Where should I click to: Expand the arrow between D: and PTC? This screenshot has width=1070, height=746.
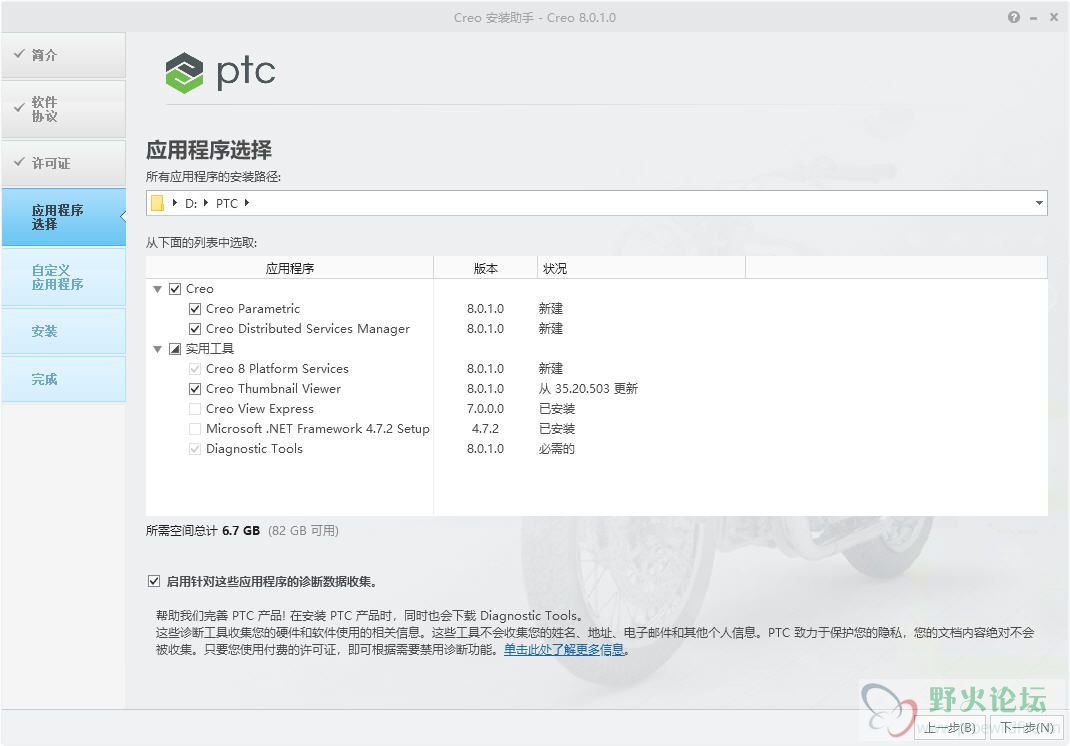click(x=206, y=203)
